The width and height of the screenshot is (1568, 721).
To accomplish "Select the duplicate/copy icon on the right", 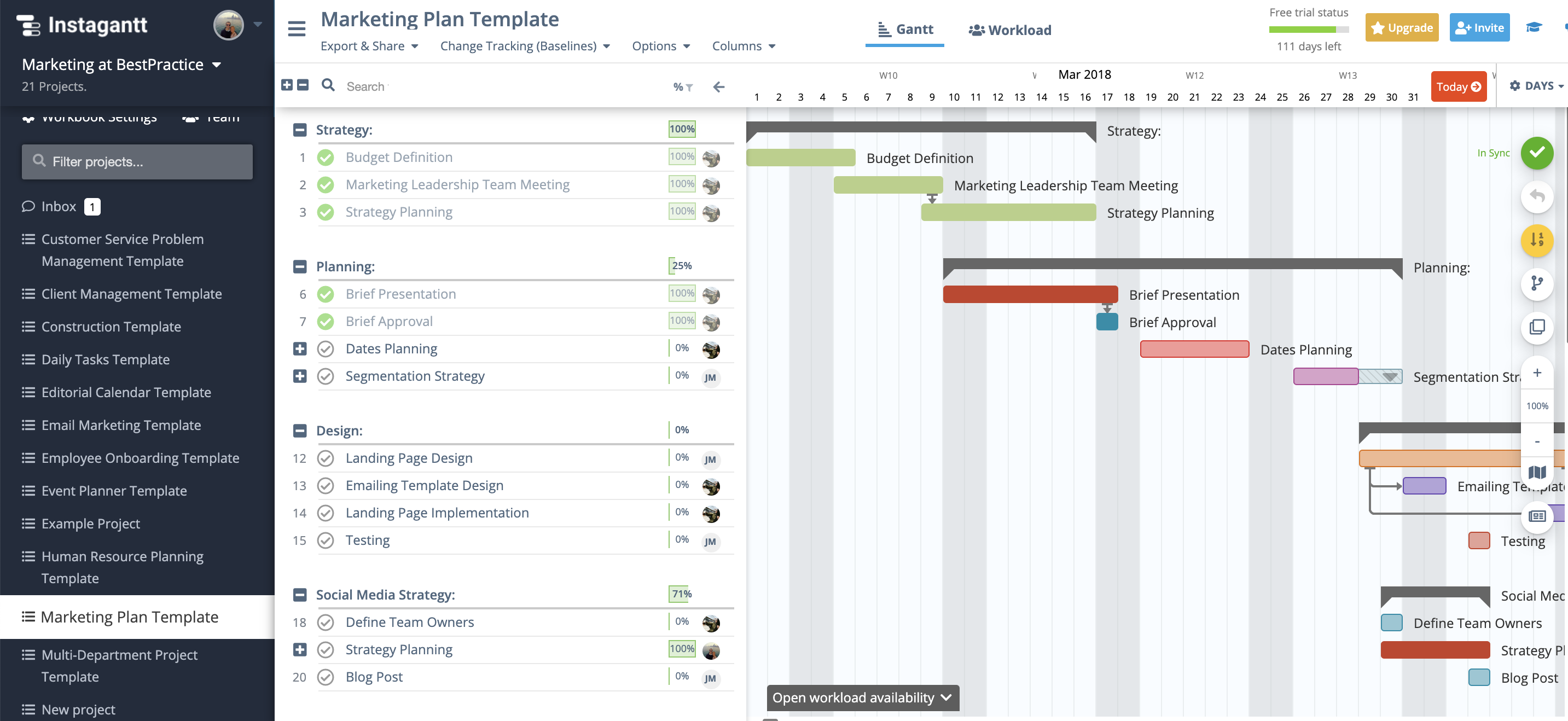I will 1537,327.
